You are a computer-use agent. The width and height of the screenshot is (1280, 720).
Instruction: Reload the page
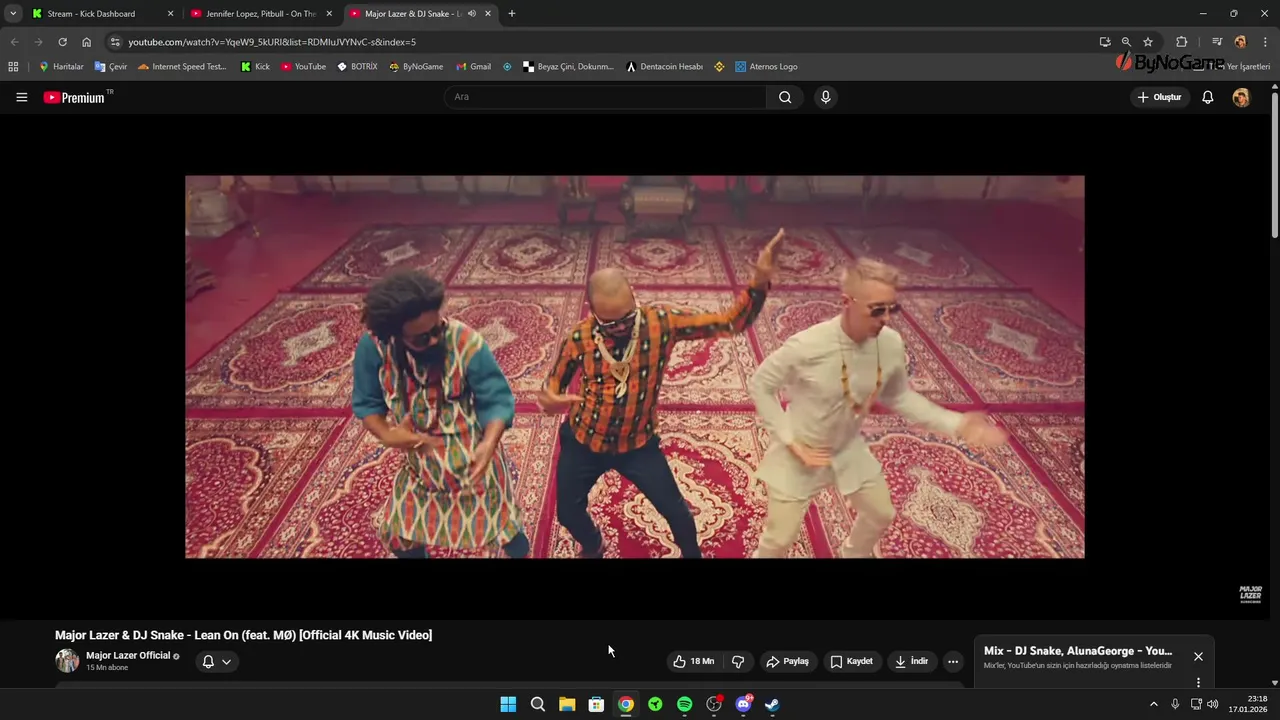pyautogui.click(x=62, y=42)
